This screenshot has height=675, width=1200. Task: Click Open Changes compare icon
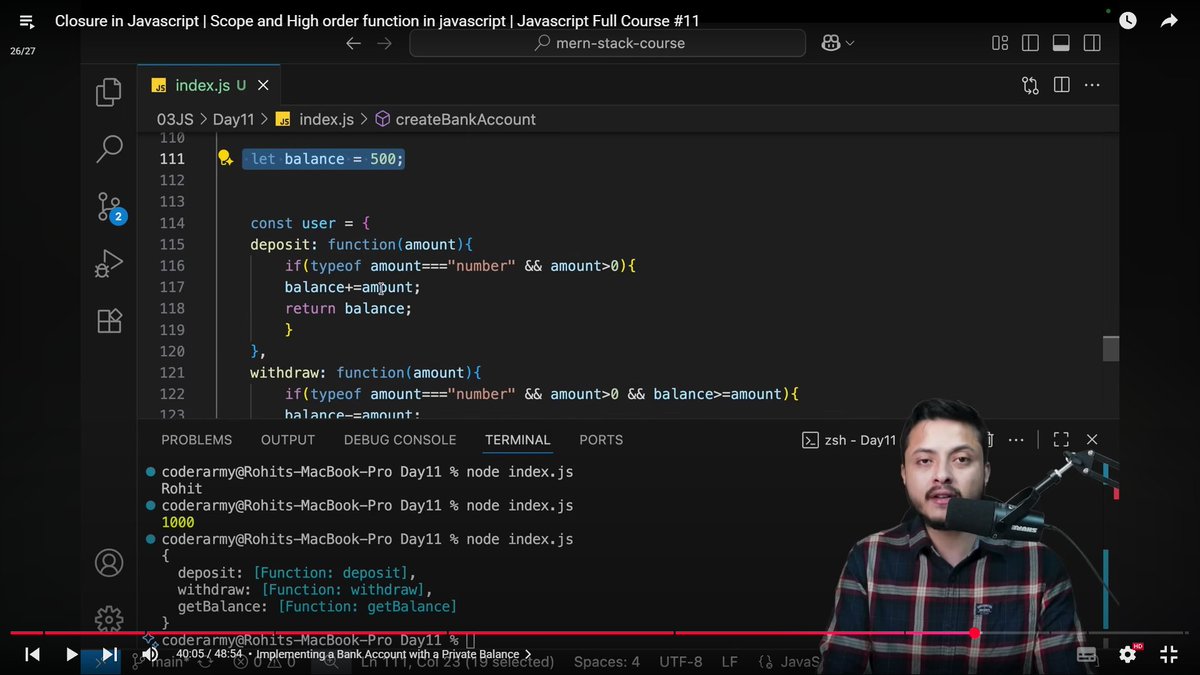[x=1030, y=85]
